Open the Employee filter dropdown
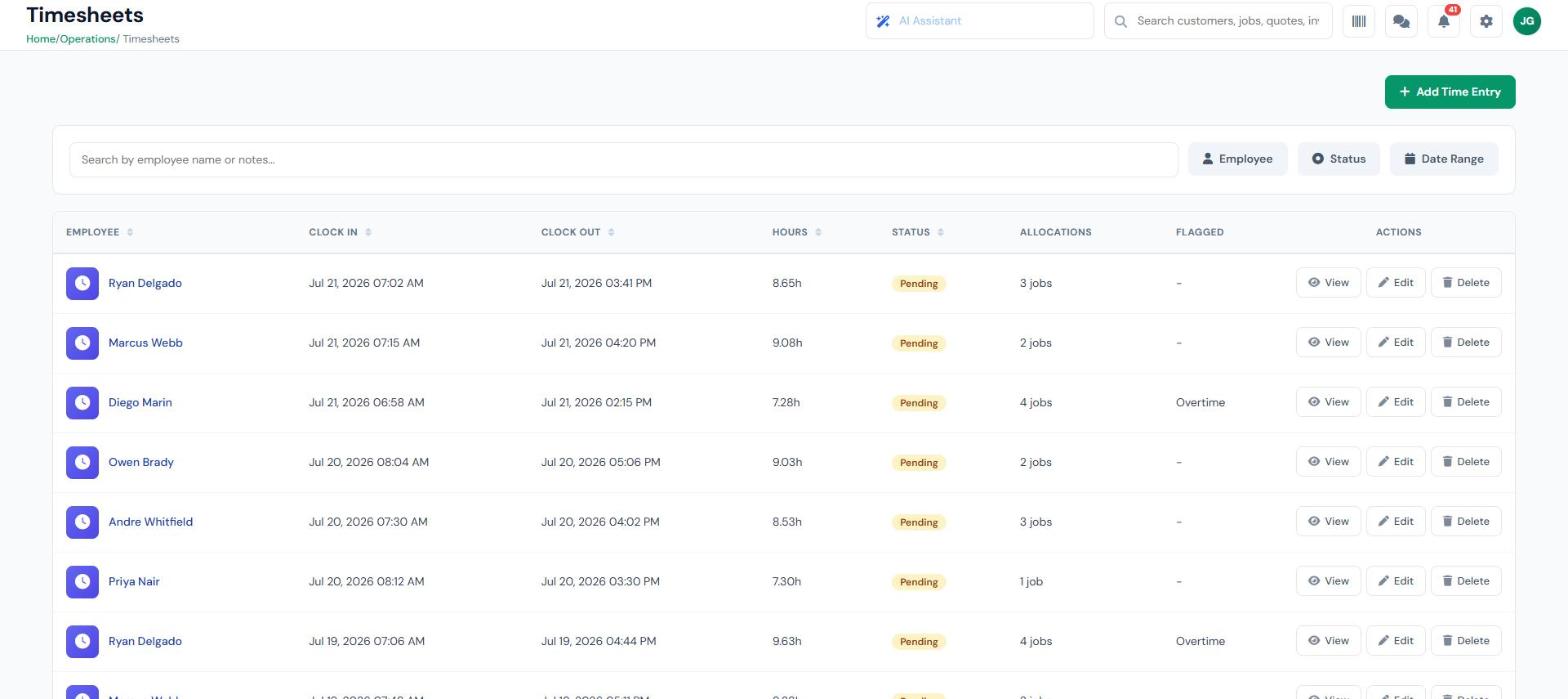Viewport: 1568px width, 699px height. point(1237,159)
